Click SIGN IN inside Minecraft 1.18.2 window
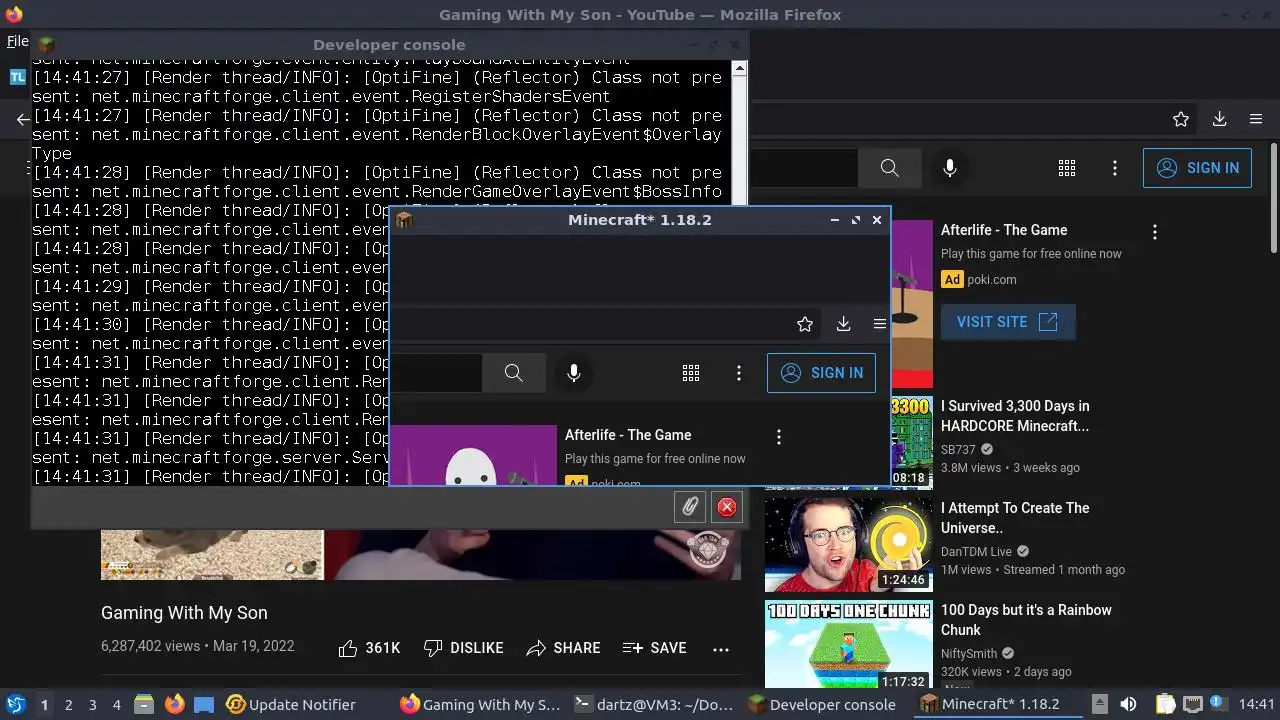The image size is (1280, 720). click(x=821, y=373)
